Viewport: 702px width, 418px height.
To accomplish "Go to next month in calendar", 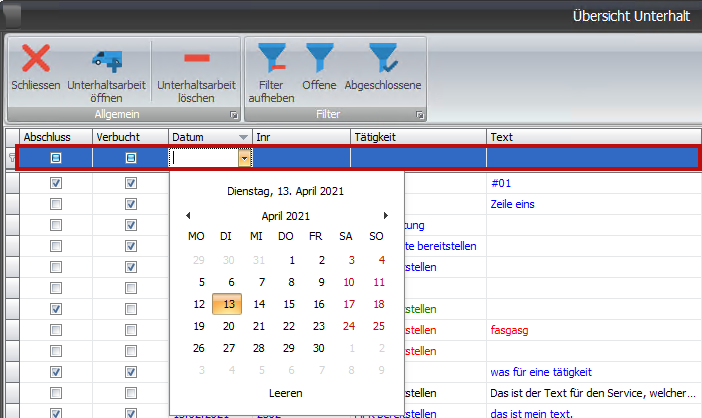I will 386,215.
